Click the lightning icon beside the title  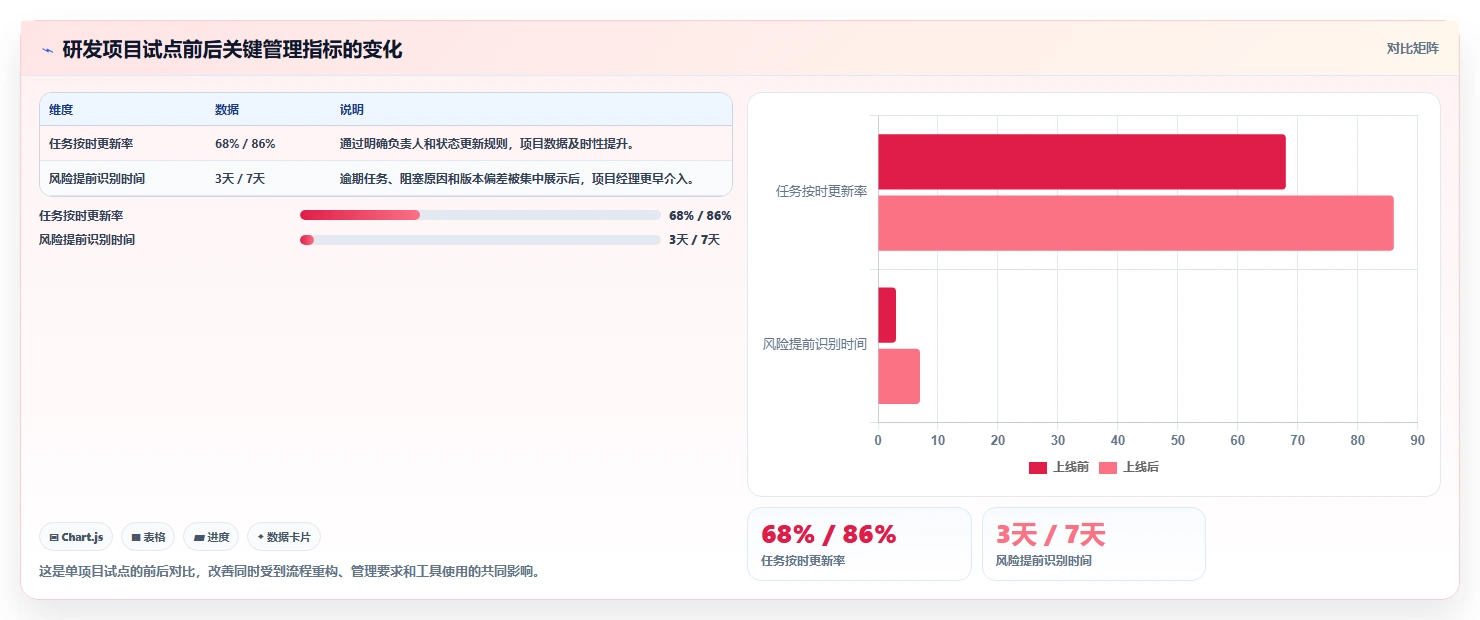coord(47,50)
